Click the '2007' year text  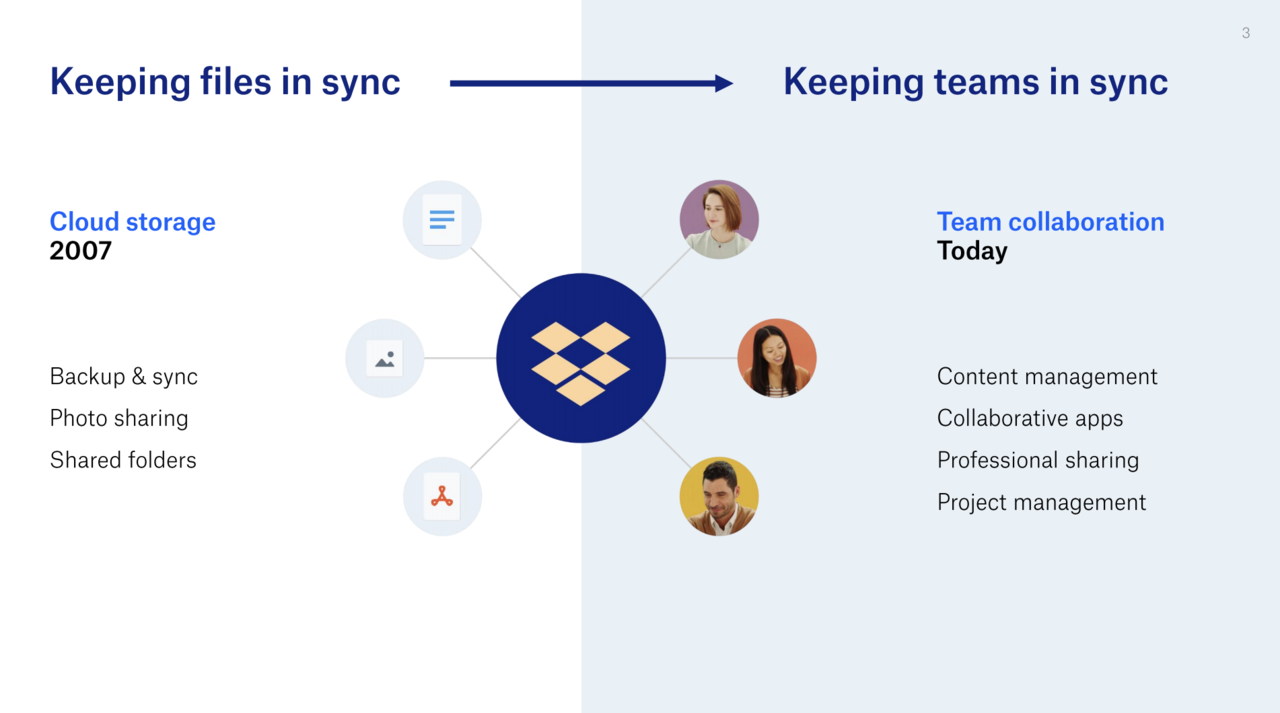click(x=81, y=251)
